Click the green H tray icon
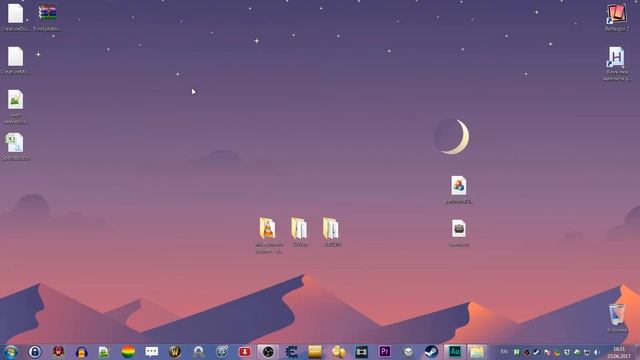This screenshot has height=360, width=640. click(517, 352)
